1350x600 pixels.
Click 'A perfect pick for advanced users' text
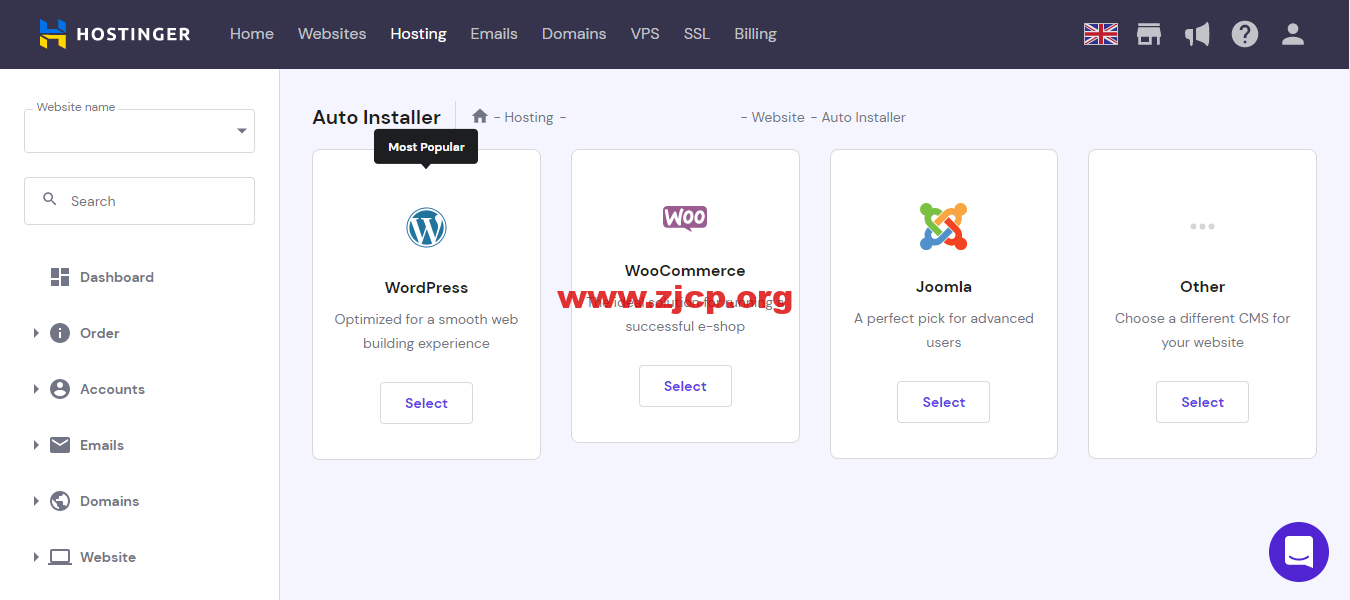(943, 330)
